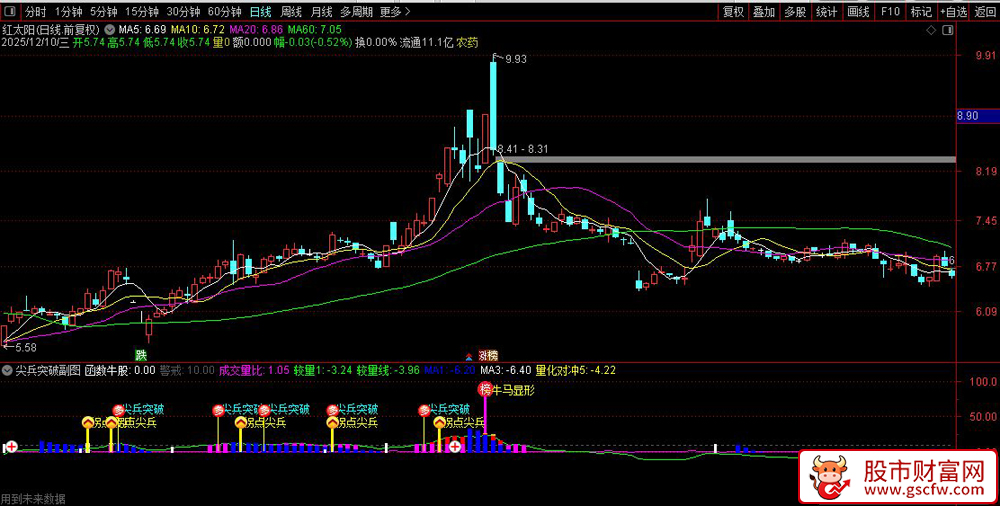The width and height of the screenshot is (1000, 506).
Task: Select the 日线 daily chart tab
Action: pos(260,11)
